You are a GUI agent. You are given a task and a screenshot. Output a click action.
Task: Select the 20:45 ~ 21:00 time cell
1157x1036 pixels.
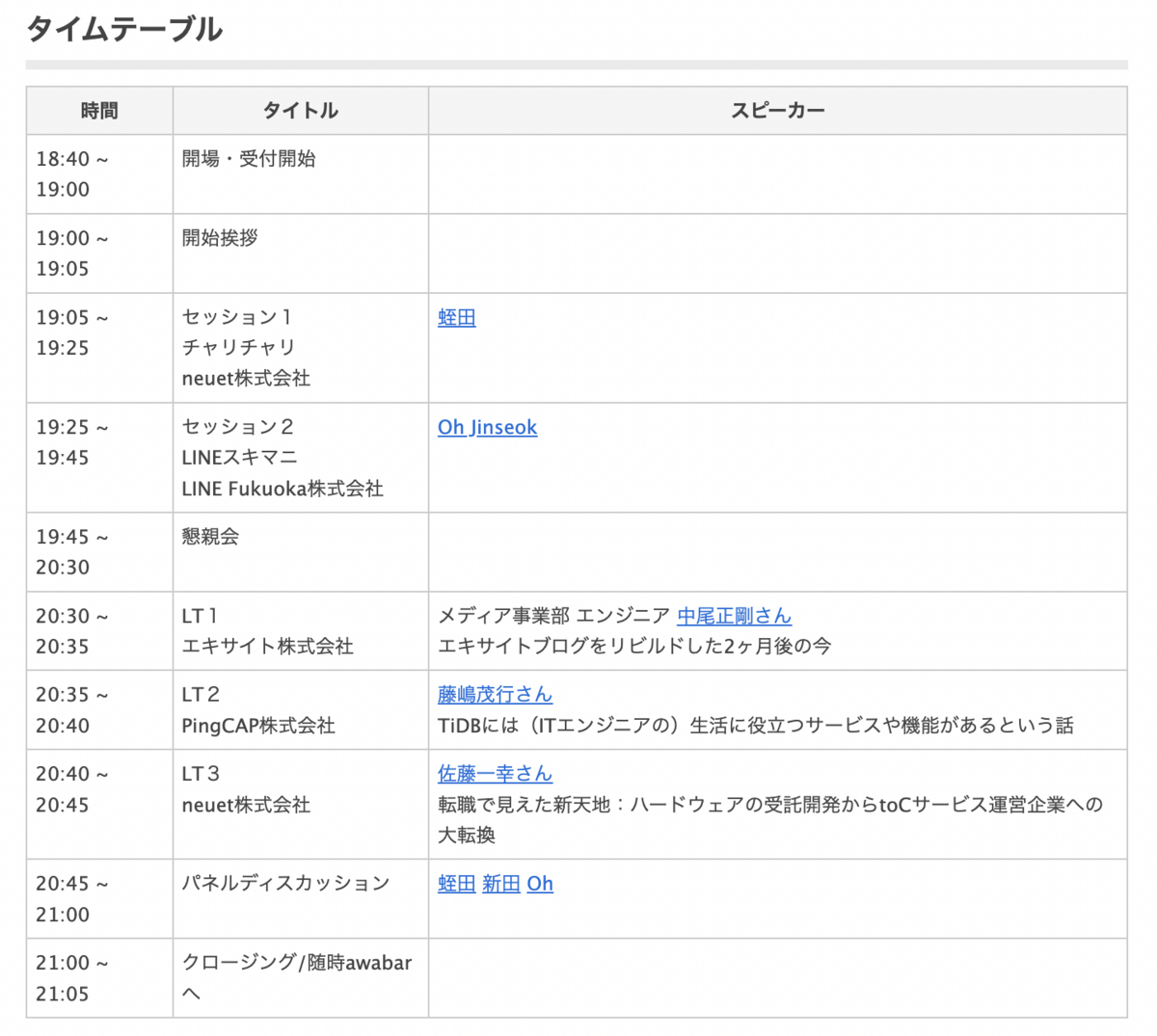click(x=99, y=899)
